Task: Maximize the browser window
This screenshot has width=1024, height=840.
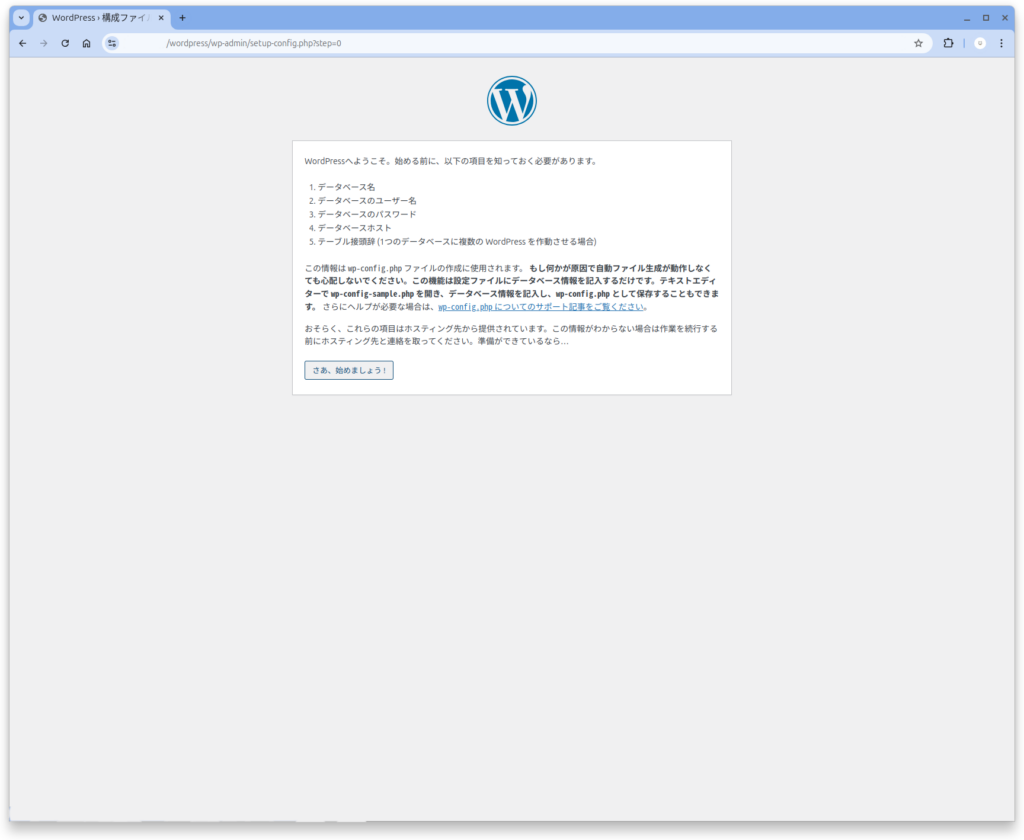Action: [986, 18]
